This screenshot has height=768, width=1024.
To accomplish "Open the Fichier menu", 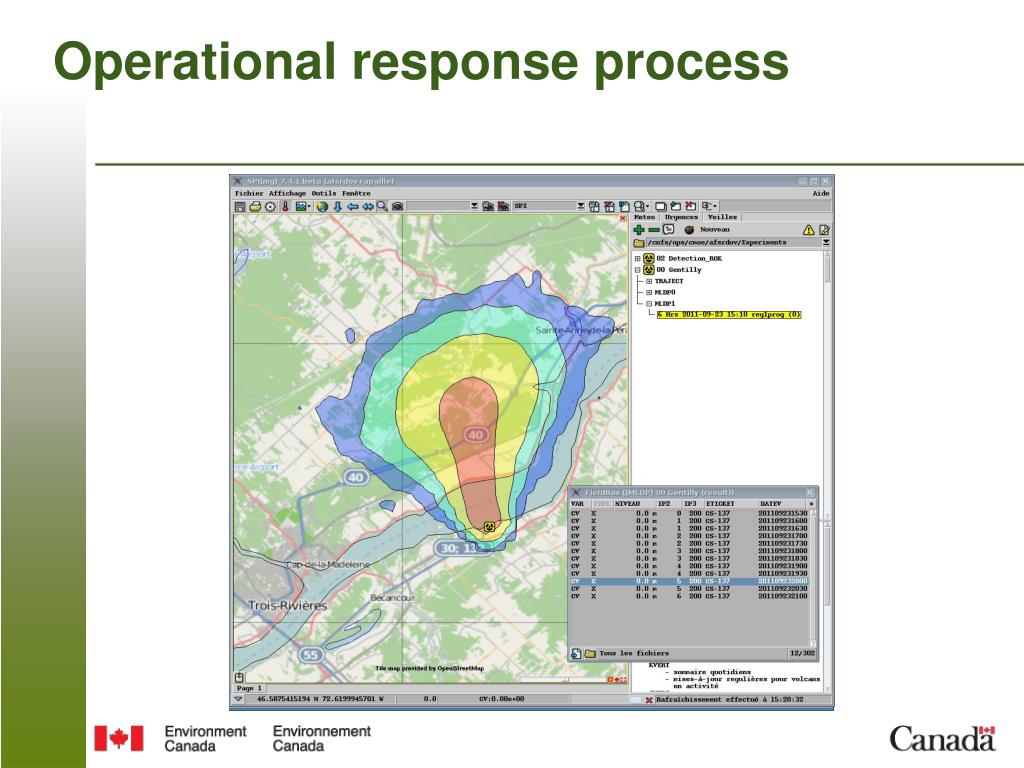I will coord(249,193).
